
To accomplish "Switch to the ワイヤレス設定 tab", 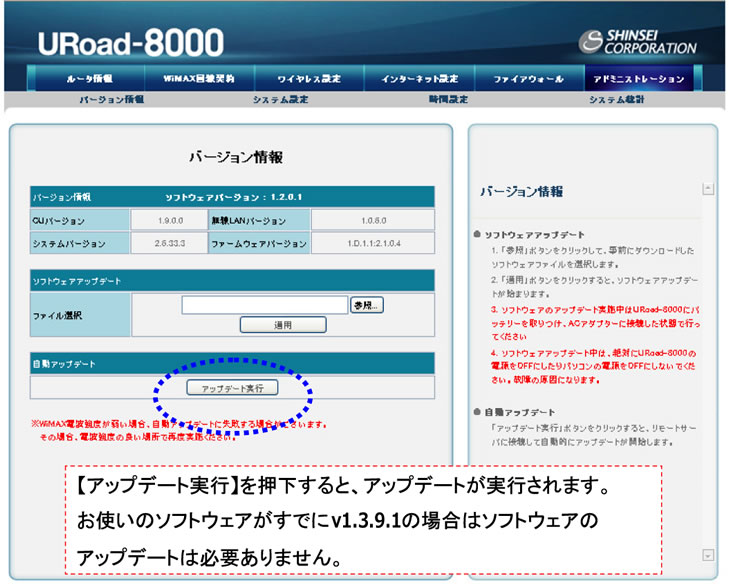I will coord(309,79).
